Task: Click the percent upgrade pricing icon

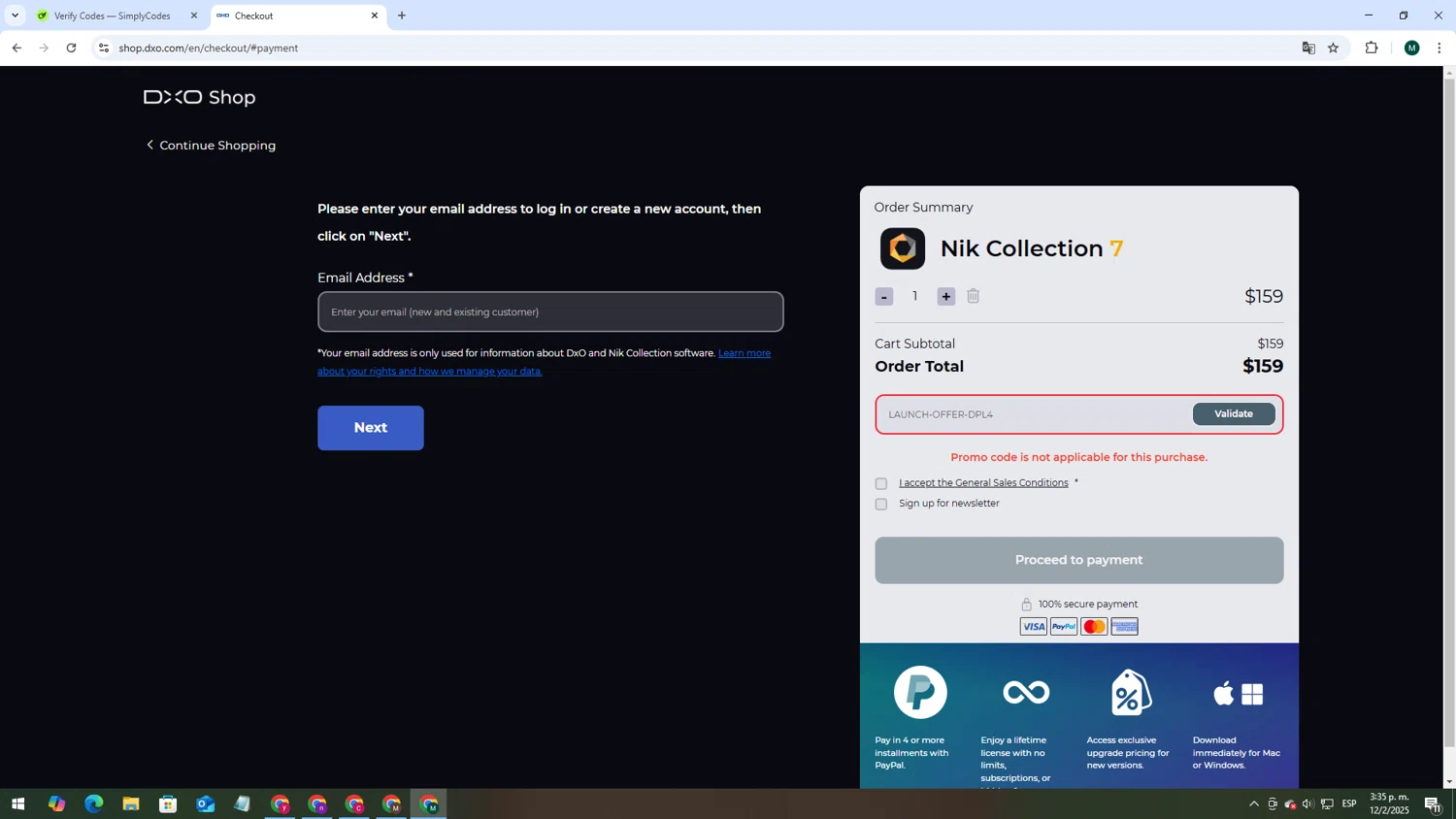Action: [1131, 692]
